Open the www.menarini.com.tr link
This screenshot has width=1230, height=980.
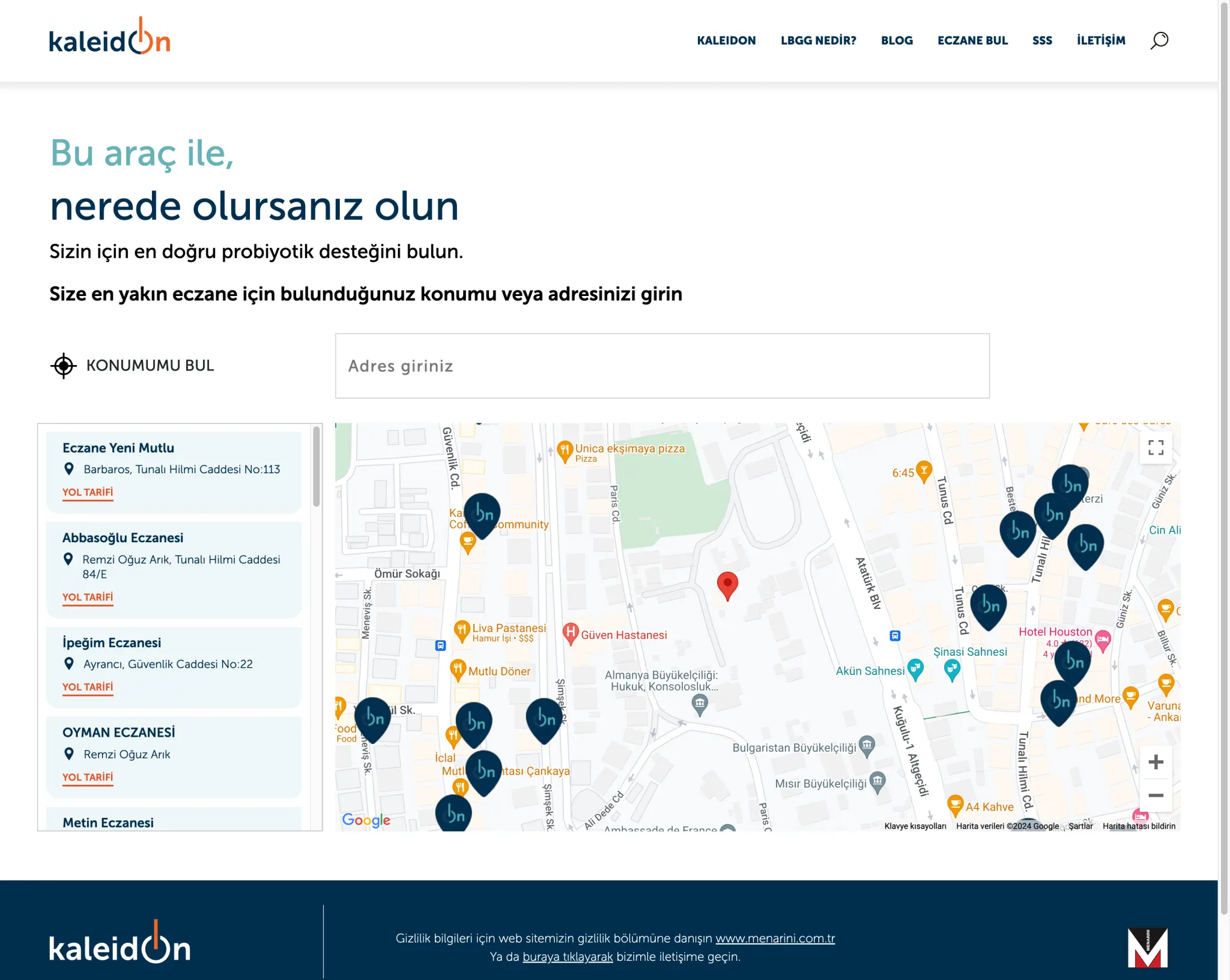(x=775, y=939)
